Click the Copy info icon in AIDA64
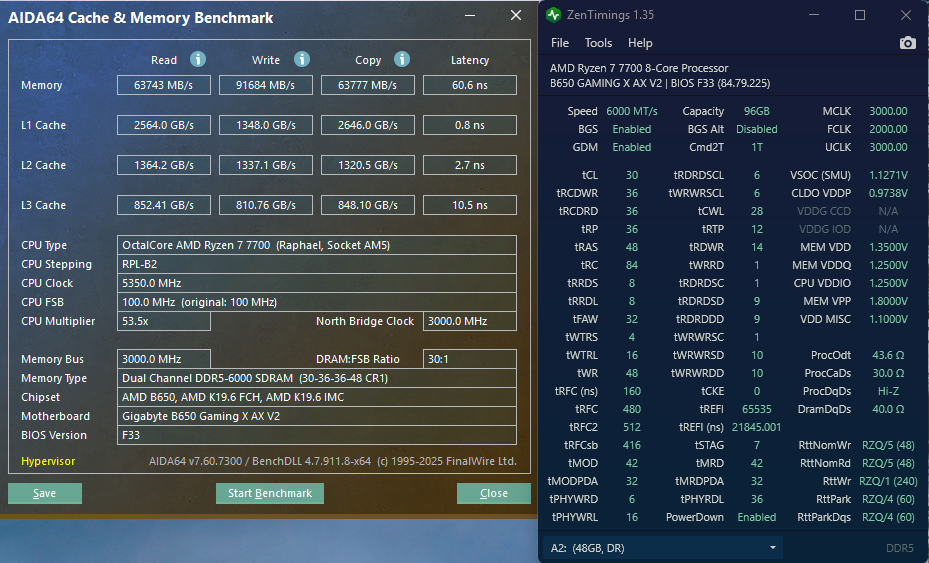Image resolution: width=929 pixels, height=563 pixels. (x=402, y=59)
